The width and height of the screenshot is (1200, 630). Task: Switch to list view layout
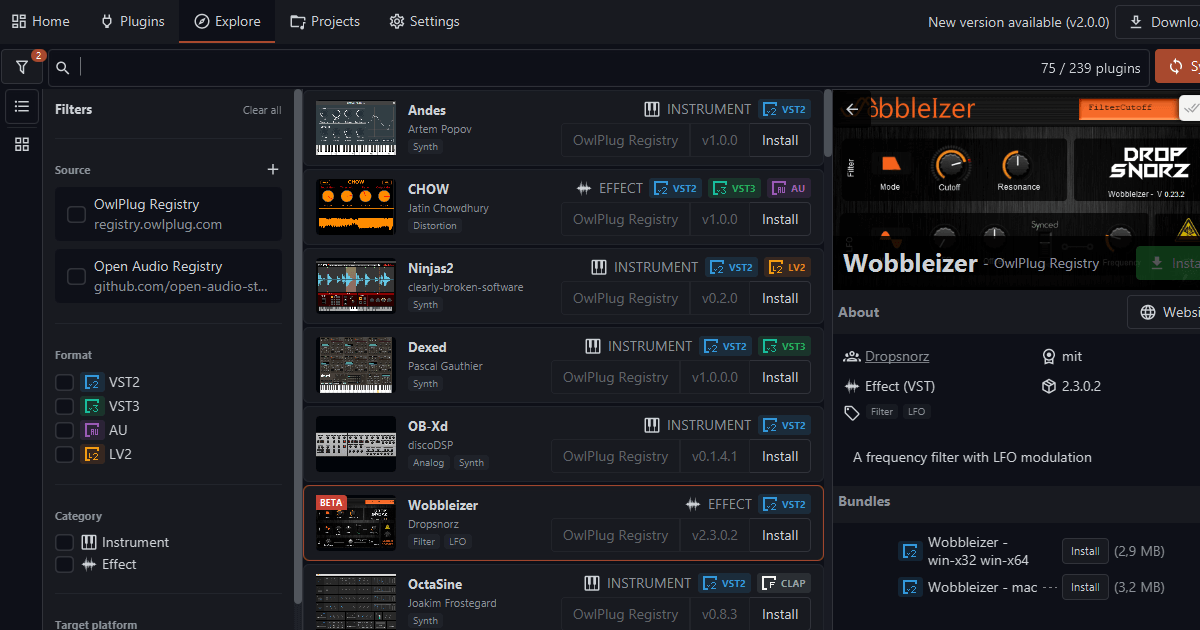[x=22, y=106]
